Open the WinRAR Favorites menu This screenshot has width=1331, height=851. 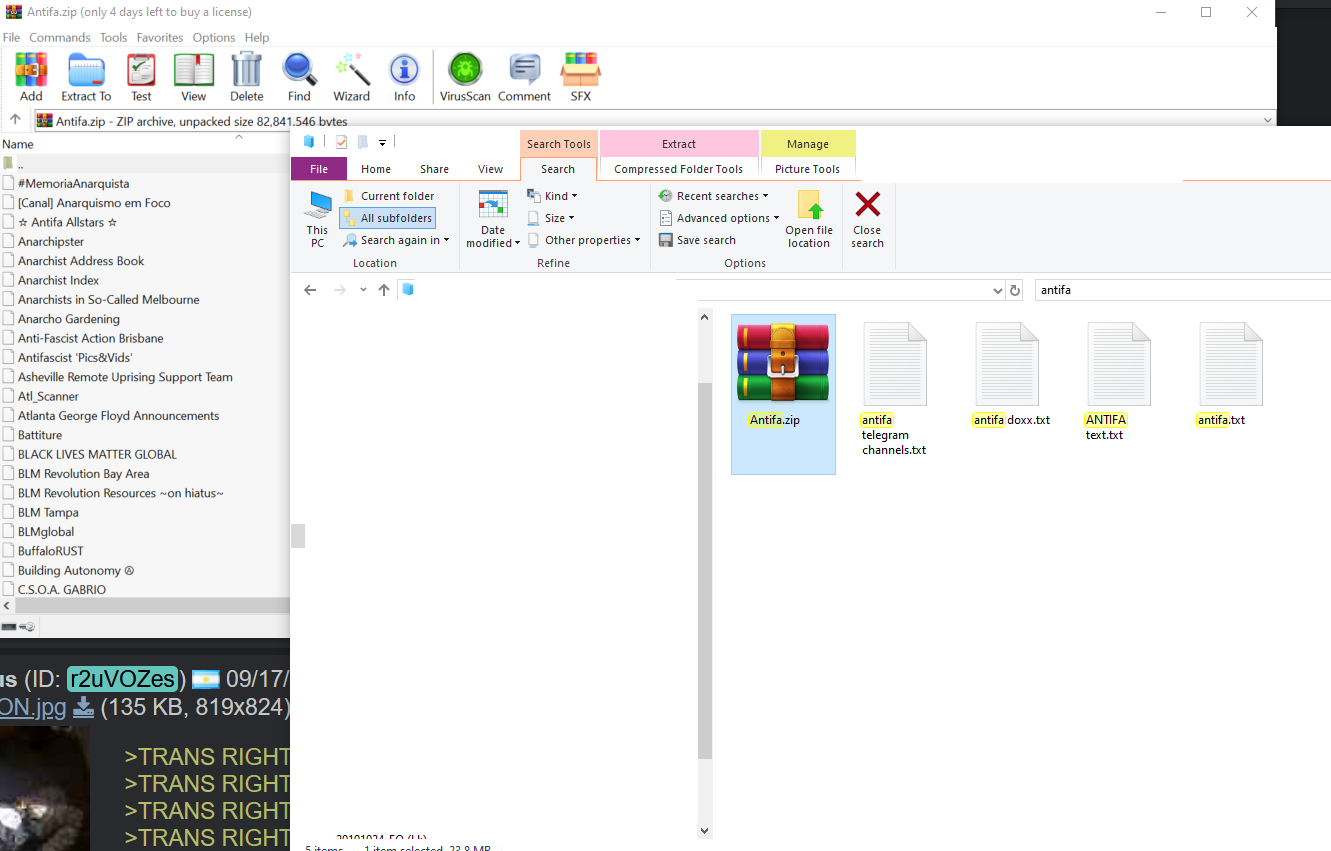(x=160, y=37)
